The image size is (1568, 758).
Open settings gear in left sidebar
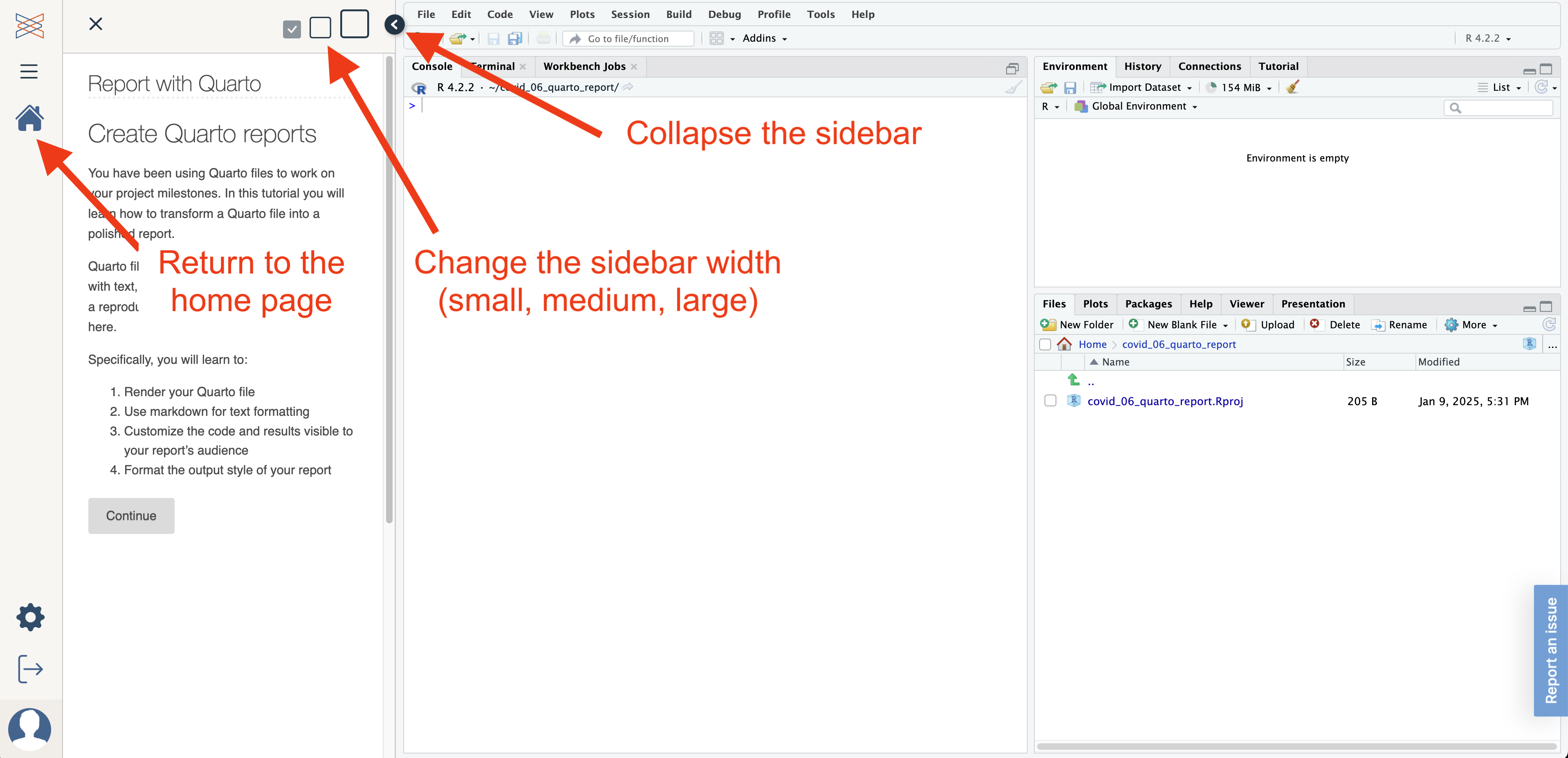[x=30, y=617]
